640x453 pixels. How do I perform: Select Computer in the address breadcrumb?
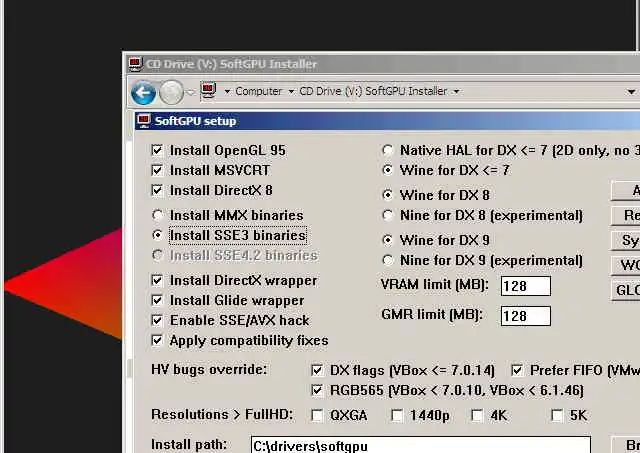(258, 91)
